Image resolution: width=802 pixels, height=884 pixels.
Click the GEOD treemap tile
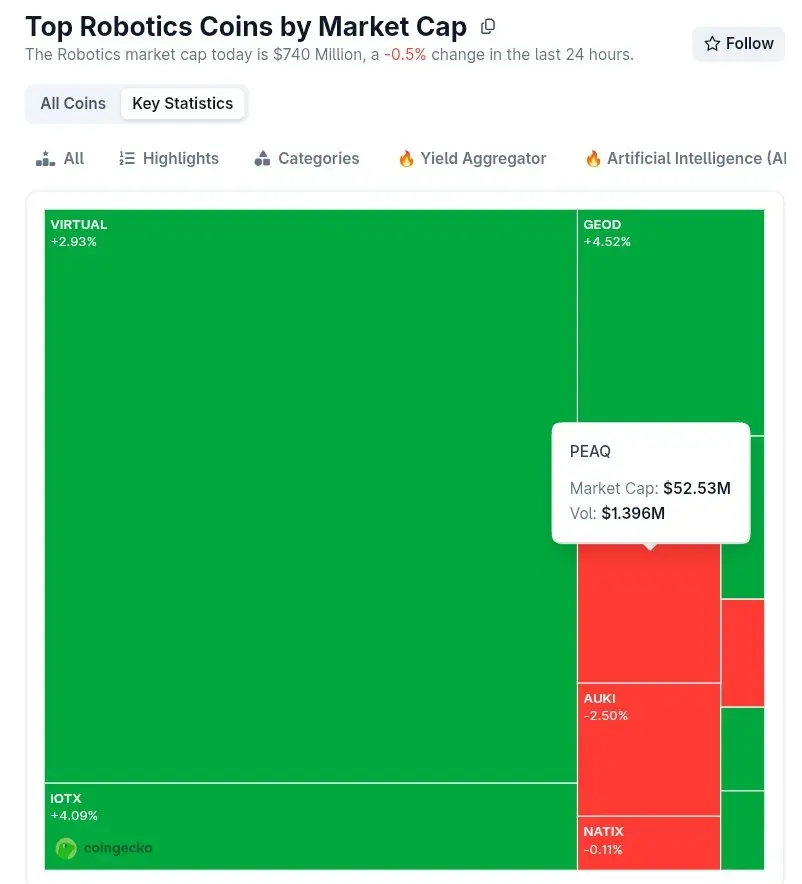[x=670, y=320]
